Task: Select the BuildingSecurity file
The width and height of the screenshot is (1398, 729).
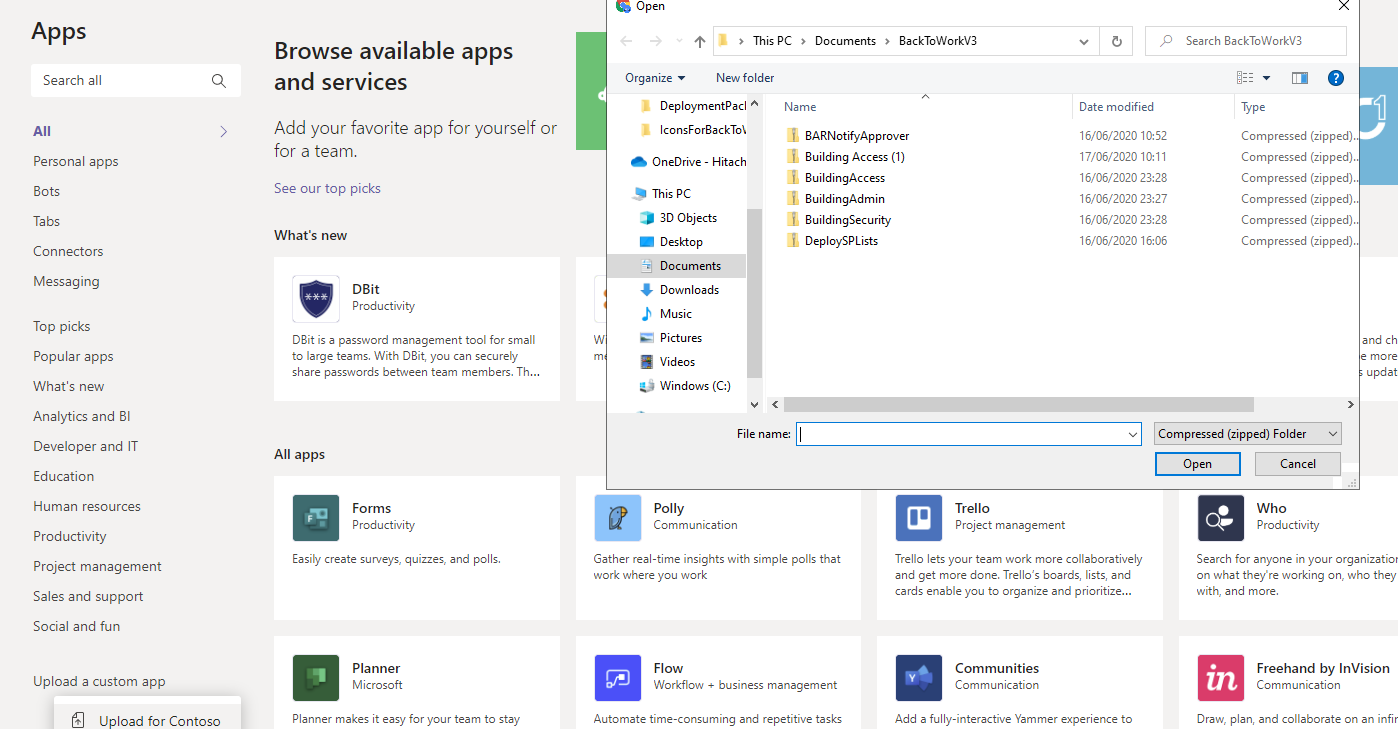Action: 838,220
